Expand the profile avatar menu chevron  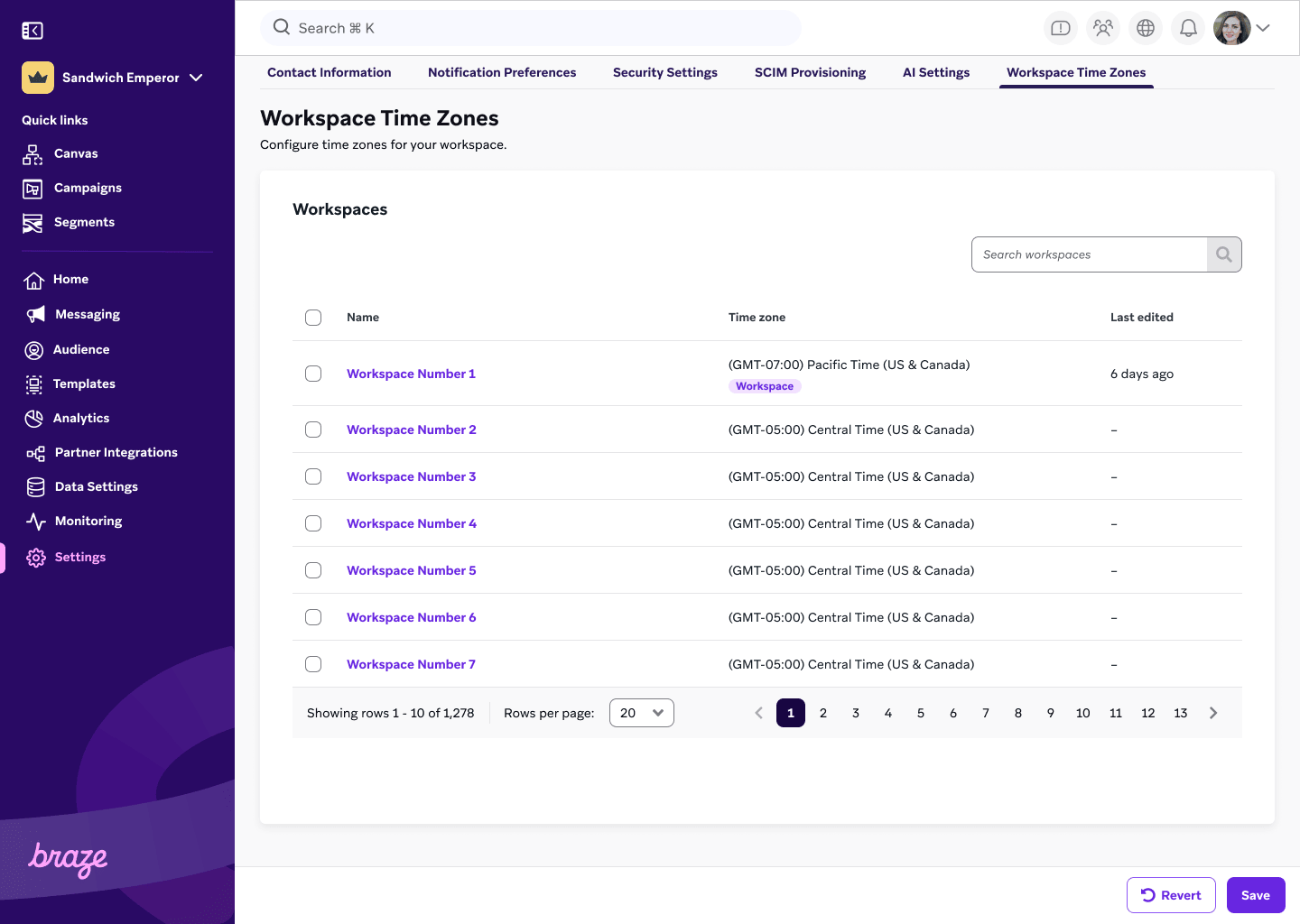point(1263,28)
